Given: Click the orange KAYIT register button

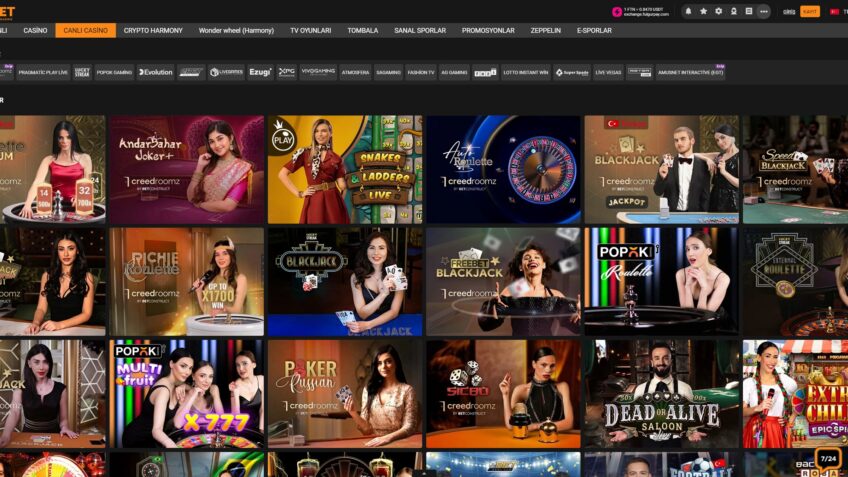Looking at the screenshot, I should 809,11.
